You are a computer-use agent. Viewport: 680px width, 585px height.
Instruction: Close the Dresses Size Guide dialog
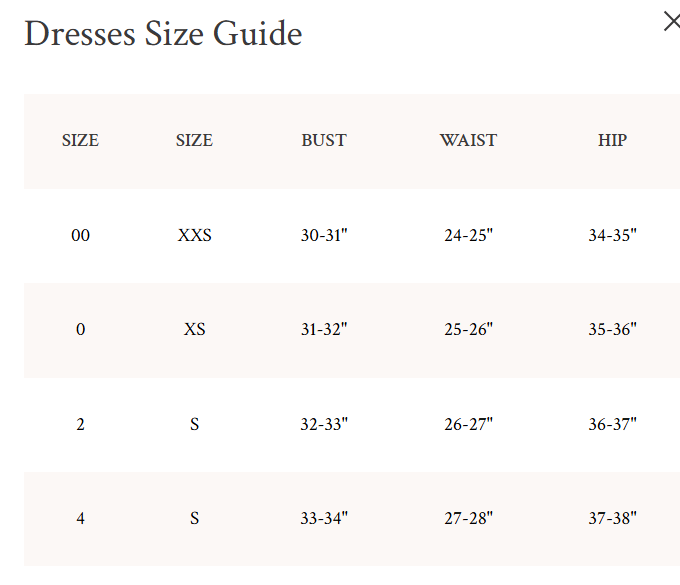pos(672,22)
